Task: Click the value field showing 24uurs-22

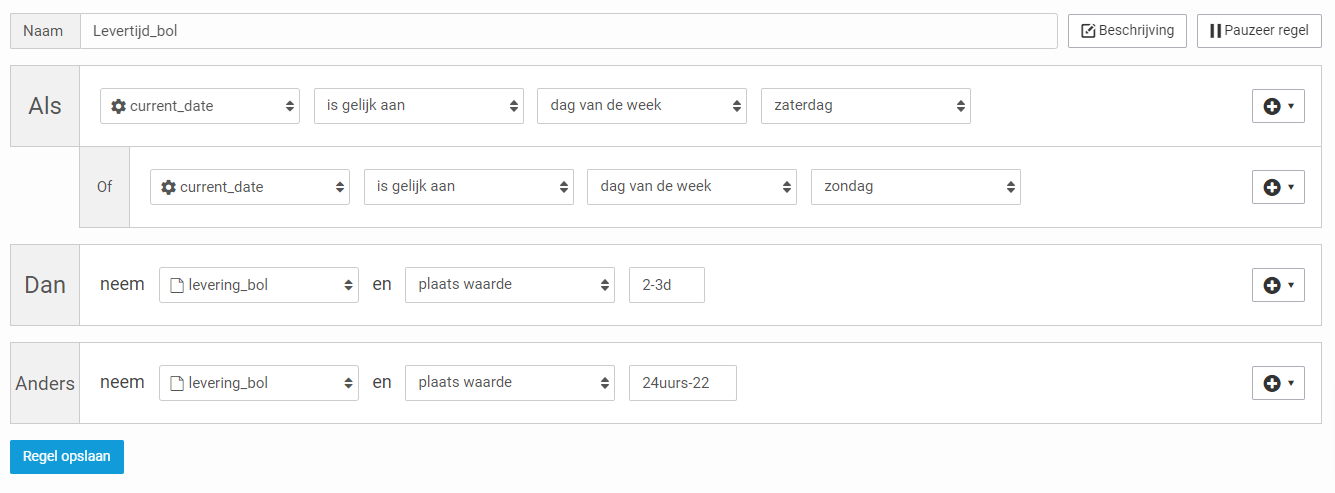Action: (x=683, y=383)
